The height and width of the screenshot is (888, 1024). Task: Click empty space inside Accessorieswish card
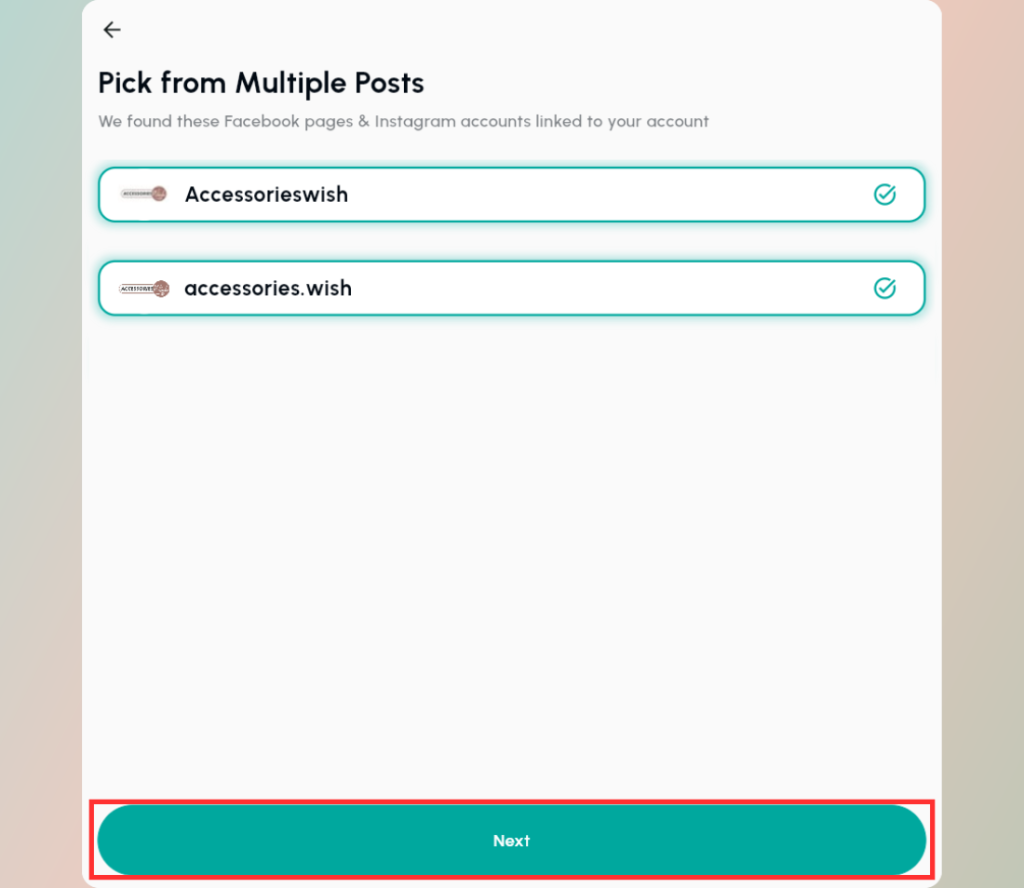pyautogui.click(x=600, y=194)
